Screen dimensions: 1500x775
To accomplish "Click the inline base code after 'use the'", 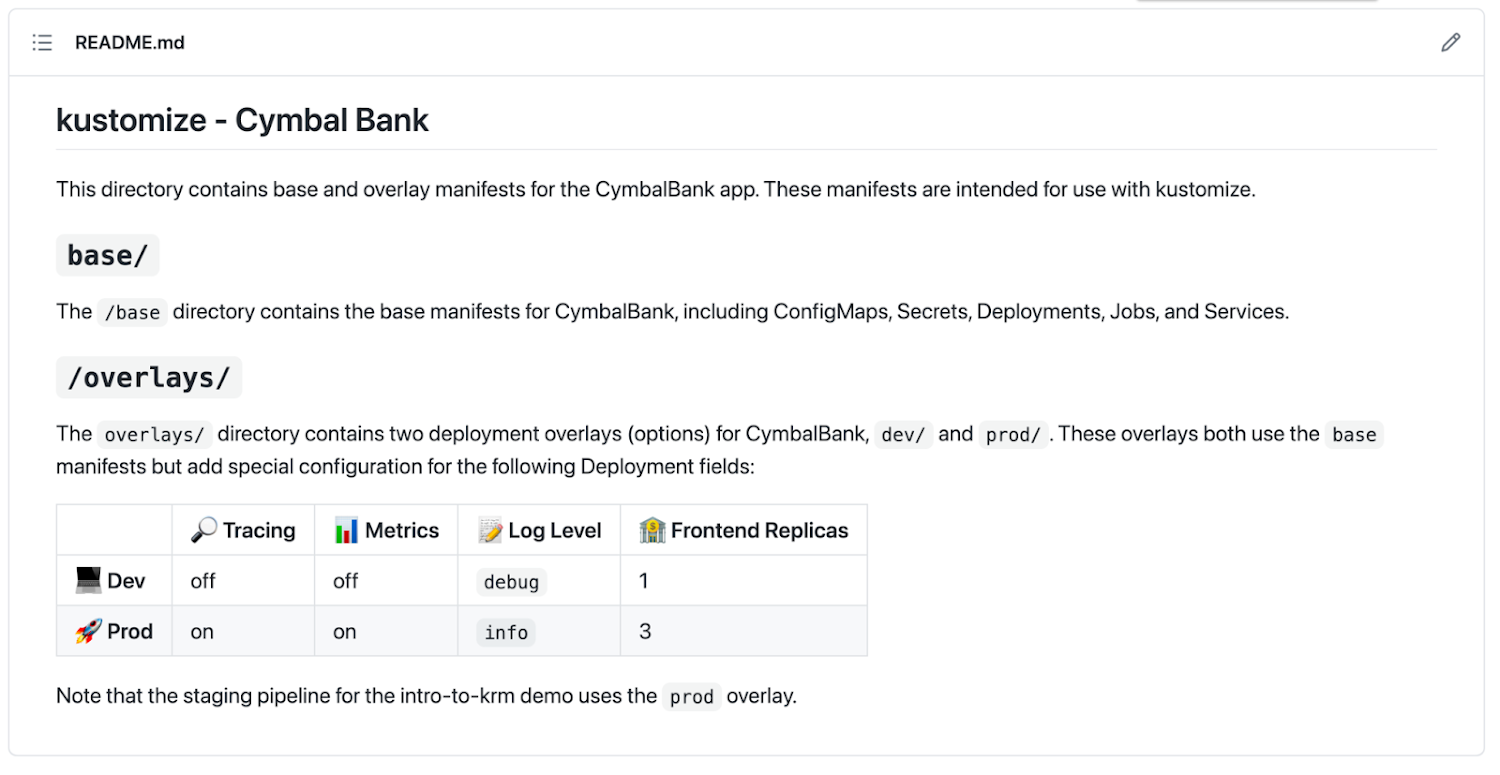I will coord(1354,434).
